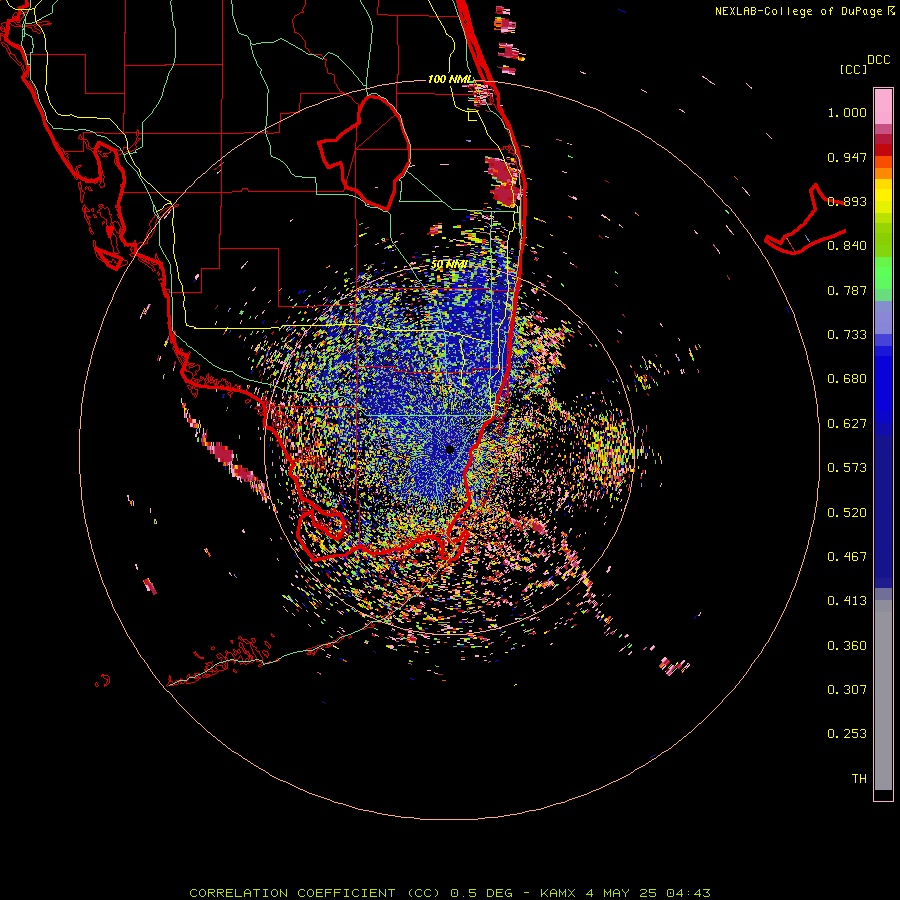Pick the dark navy segment of the color bar
The image size is (900, 900).
tap(883, 506)
